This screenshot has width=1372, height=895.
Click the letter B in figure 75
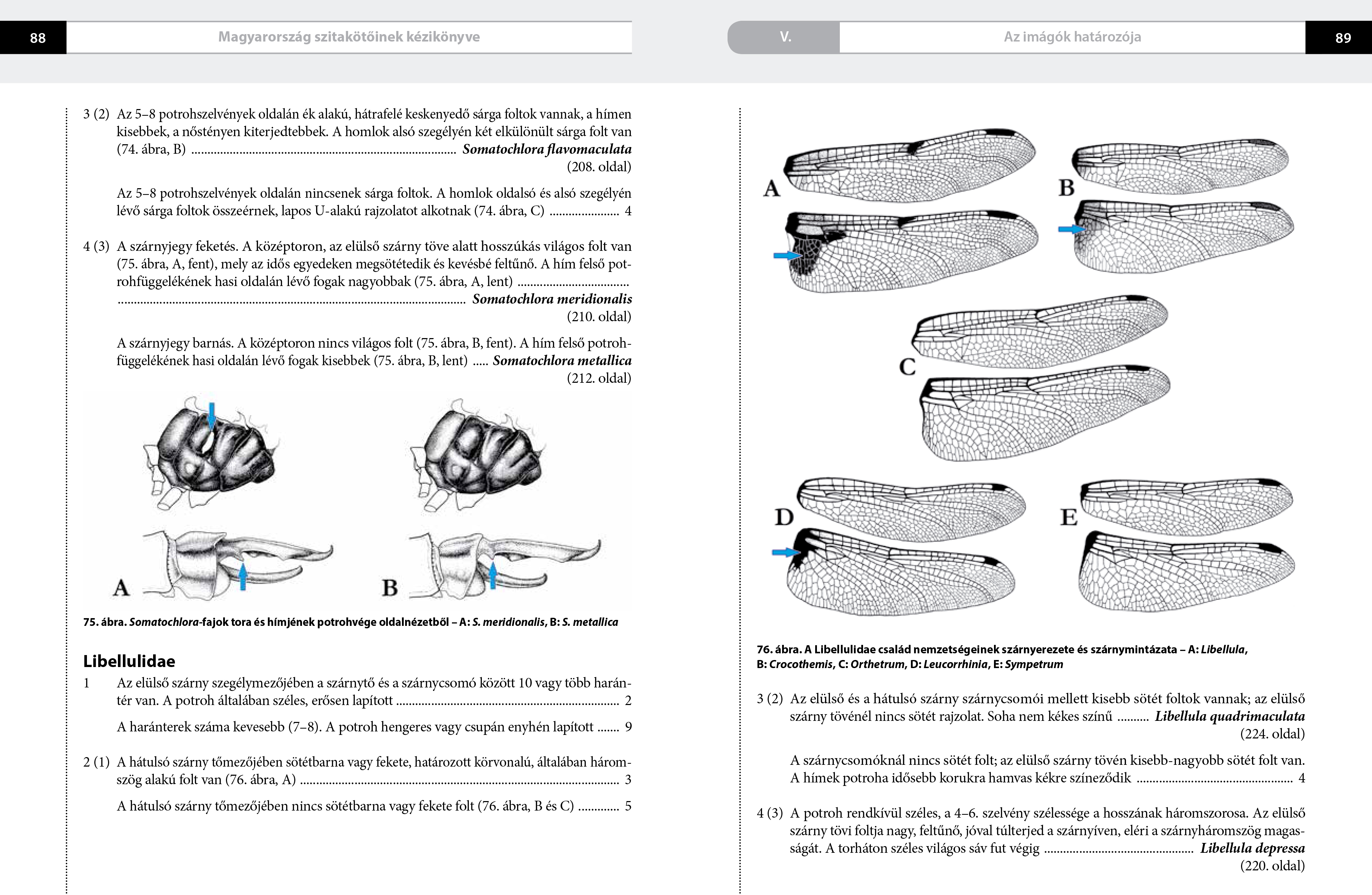pyautogui.click(x=390, y=588)
